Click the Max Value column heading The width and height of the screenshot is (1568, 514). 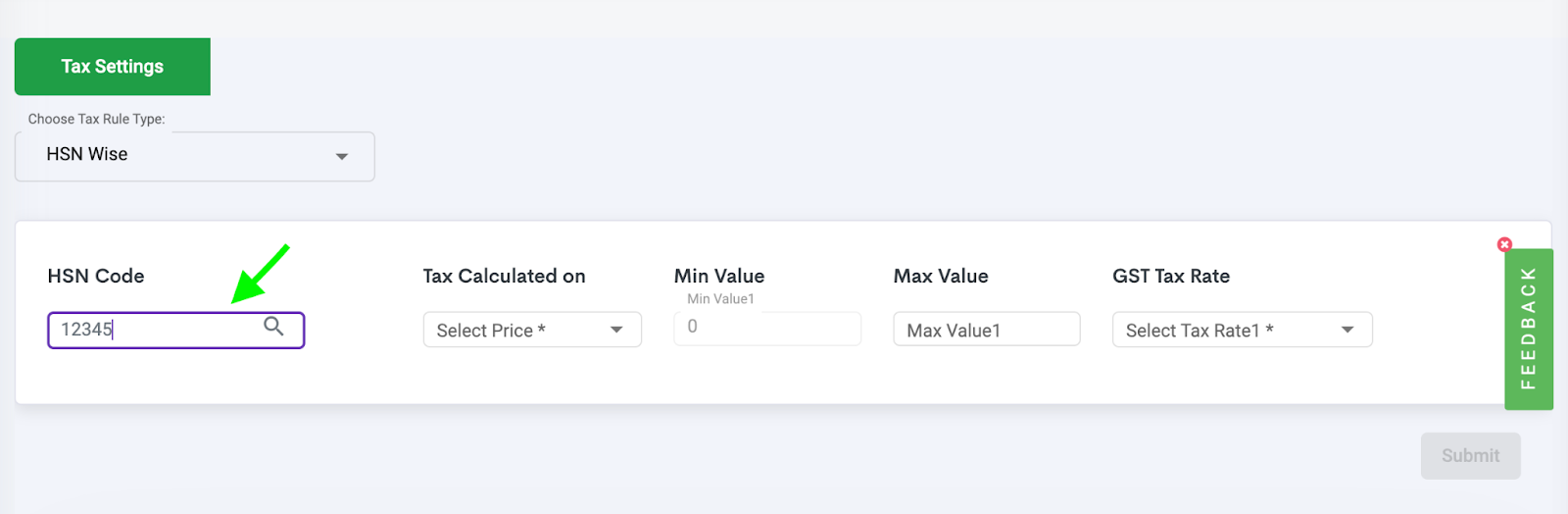[x=941, y=277]
